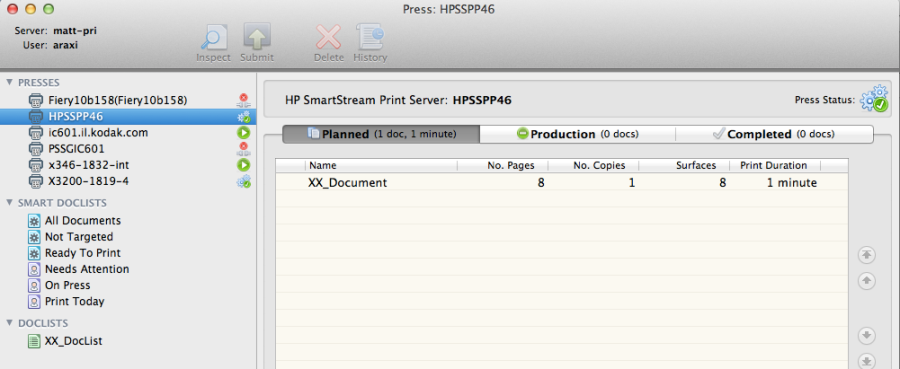Image resolution: width=900 pixels, height=369 pixels.
Task: Open the History scroll icon
Action: [370, 37]
